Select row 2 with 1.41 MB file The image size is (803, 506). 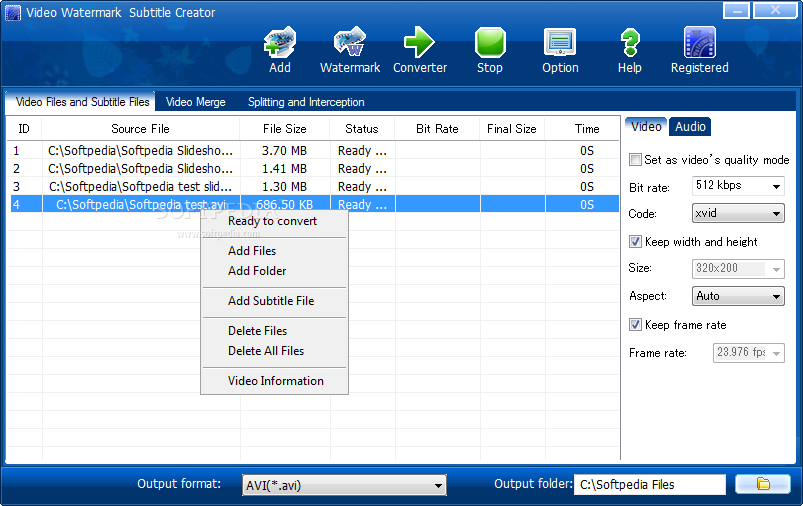point(312,168)
